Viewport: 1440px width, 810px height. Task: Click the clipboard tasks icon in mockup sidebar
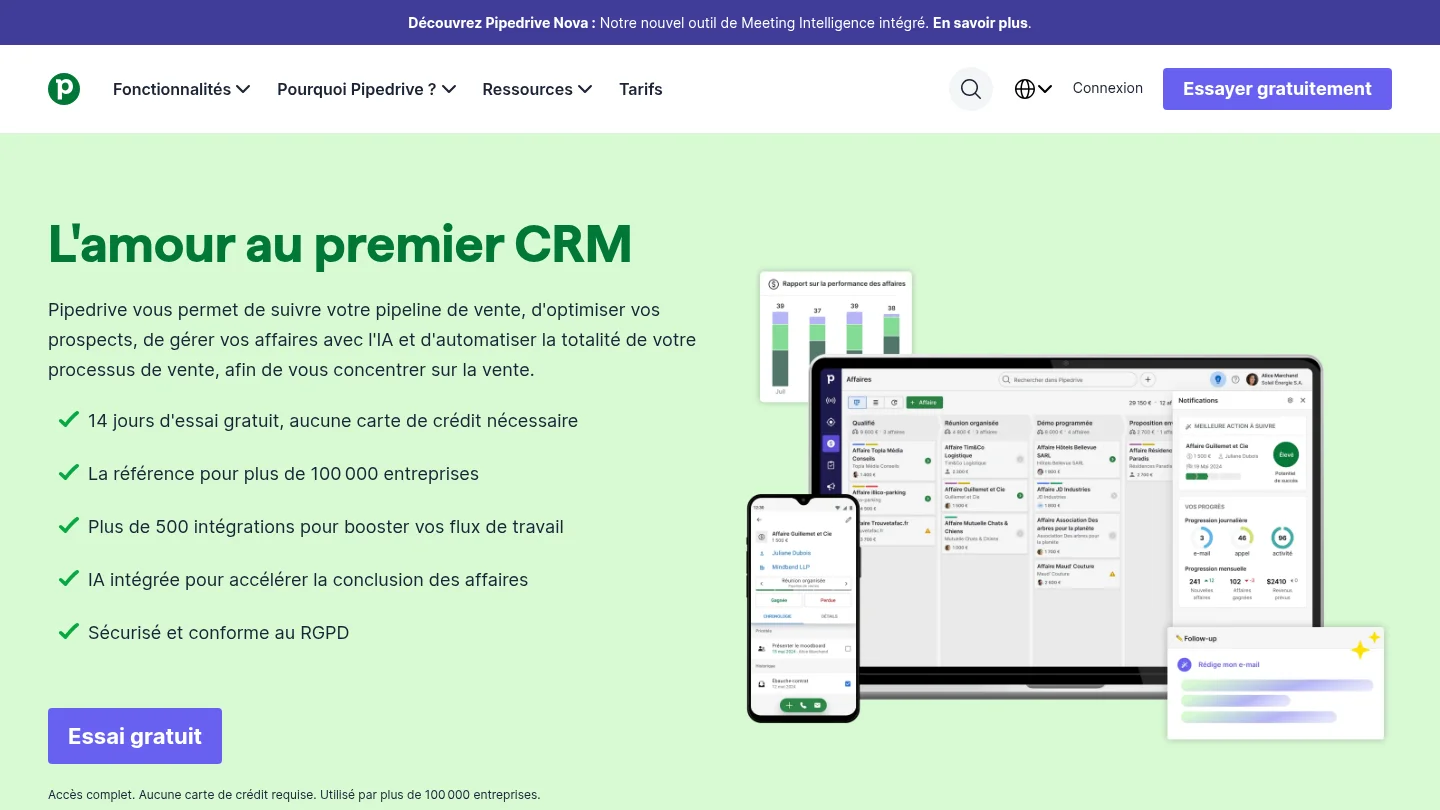(830, 465)
